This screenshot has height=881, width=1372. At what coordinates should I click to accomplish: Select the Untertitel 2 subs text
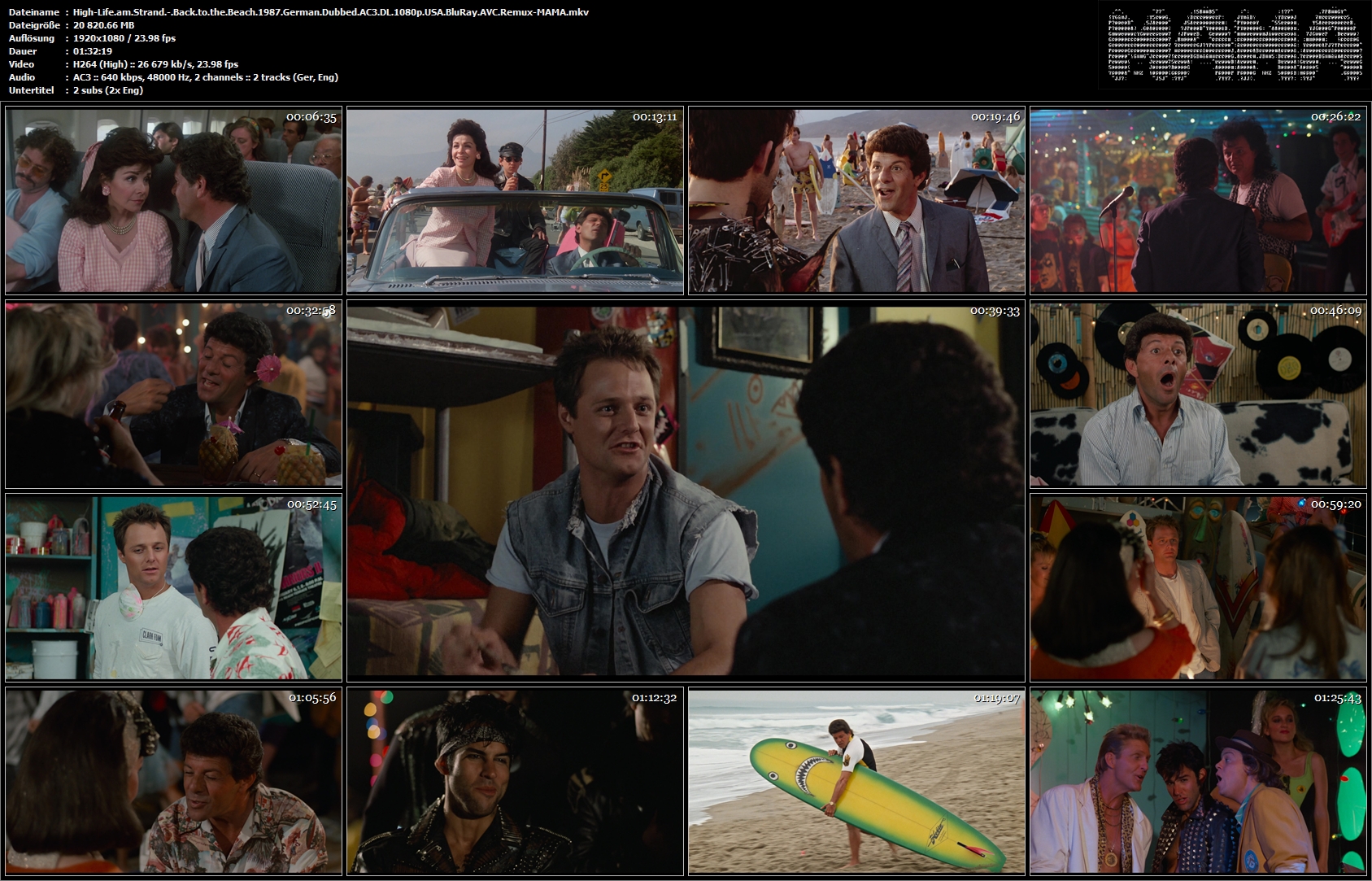point(108,90)
